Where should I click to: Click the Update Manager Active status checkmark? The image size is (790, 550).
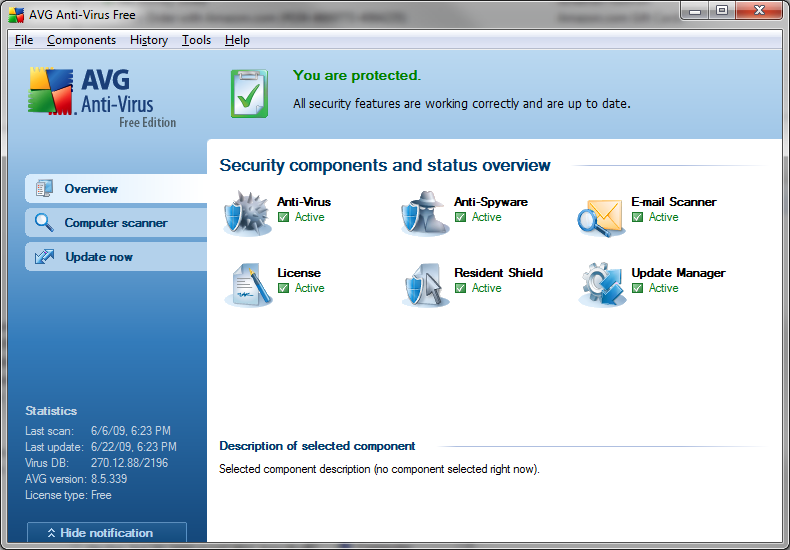(638, 288)
